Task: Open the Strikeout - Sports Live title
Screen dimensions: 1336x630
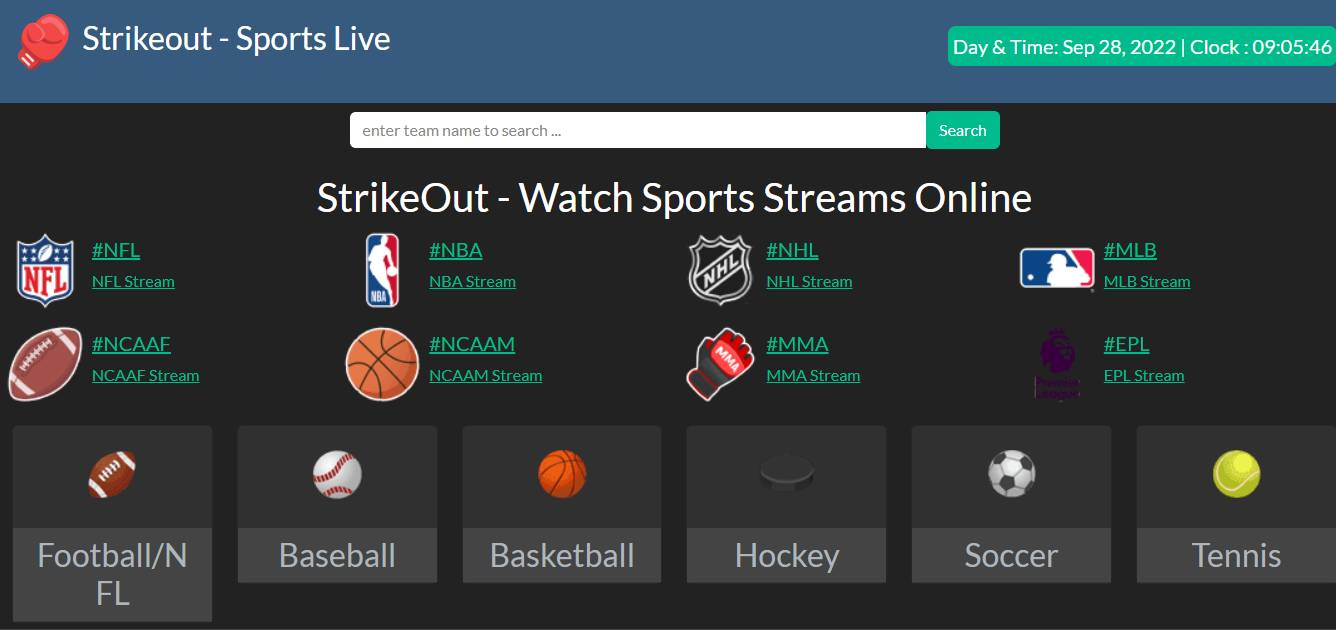Action: coord(236,39)
